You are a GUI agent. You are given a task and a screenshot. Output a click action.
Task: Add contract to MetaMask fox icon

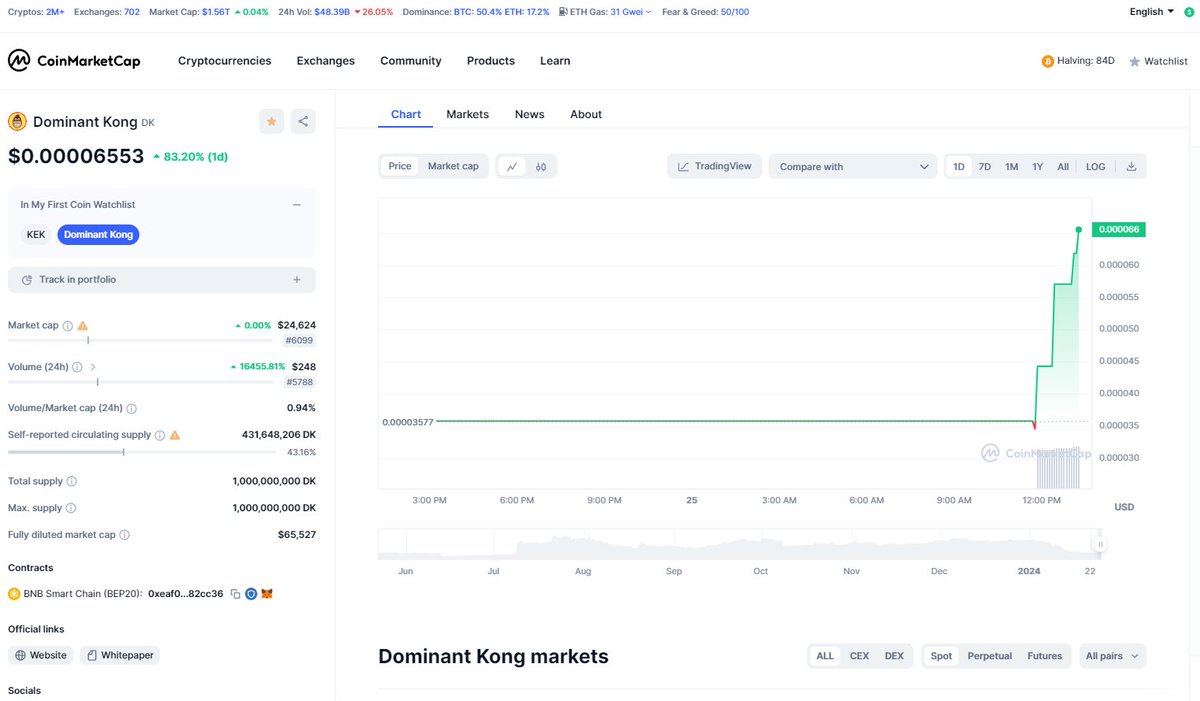point(267,594)
